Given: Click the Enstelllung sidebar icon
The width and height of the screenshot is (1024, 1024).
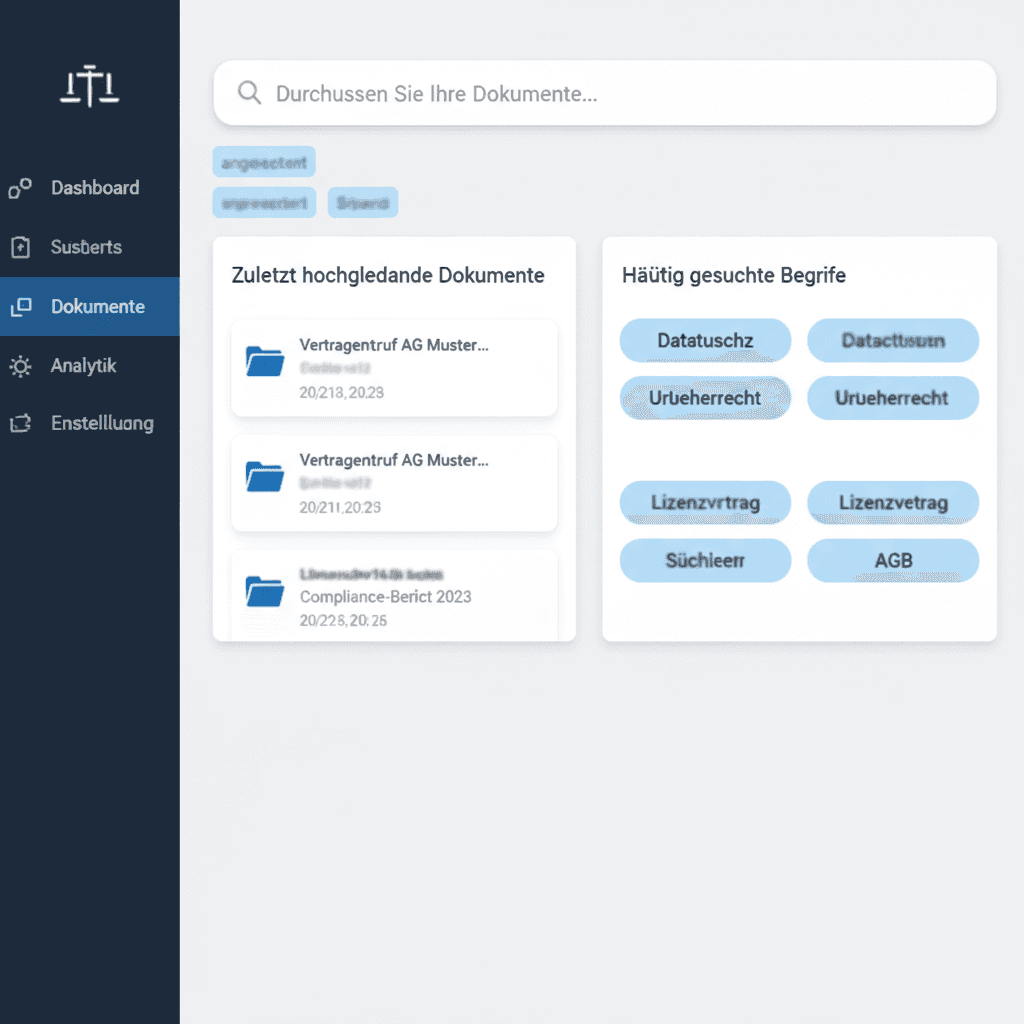Looking at the screenshot, I should tap(20, 423).
